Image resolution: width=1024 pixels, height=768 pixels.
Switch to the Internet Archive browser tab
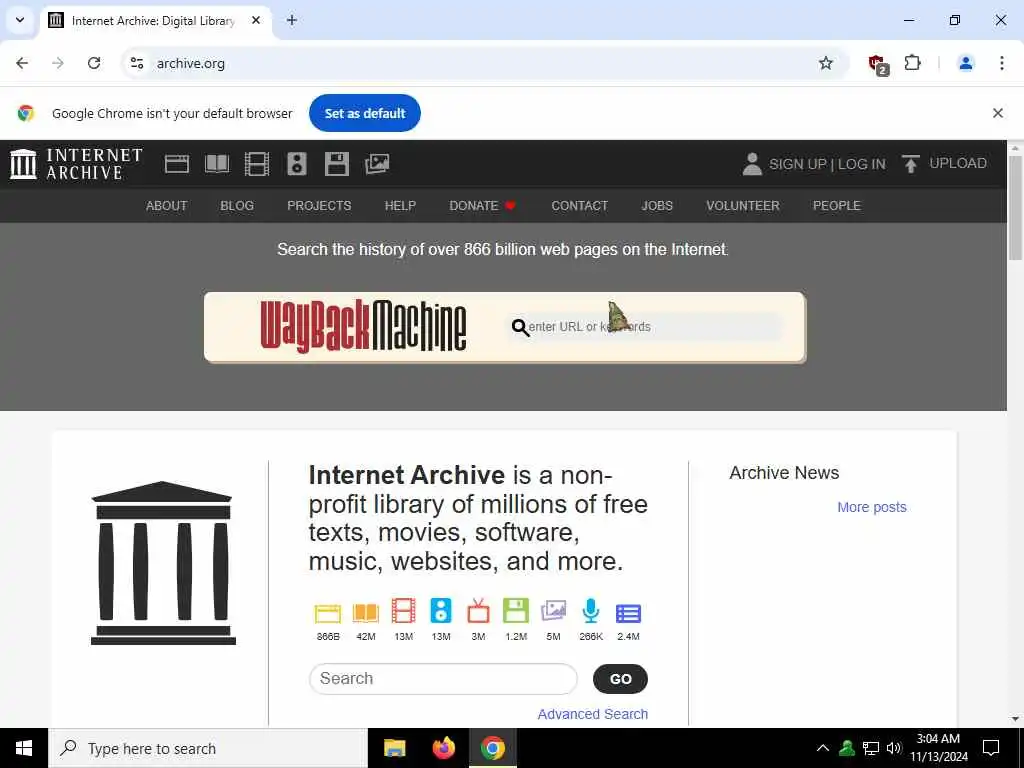click(155, 21)
